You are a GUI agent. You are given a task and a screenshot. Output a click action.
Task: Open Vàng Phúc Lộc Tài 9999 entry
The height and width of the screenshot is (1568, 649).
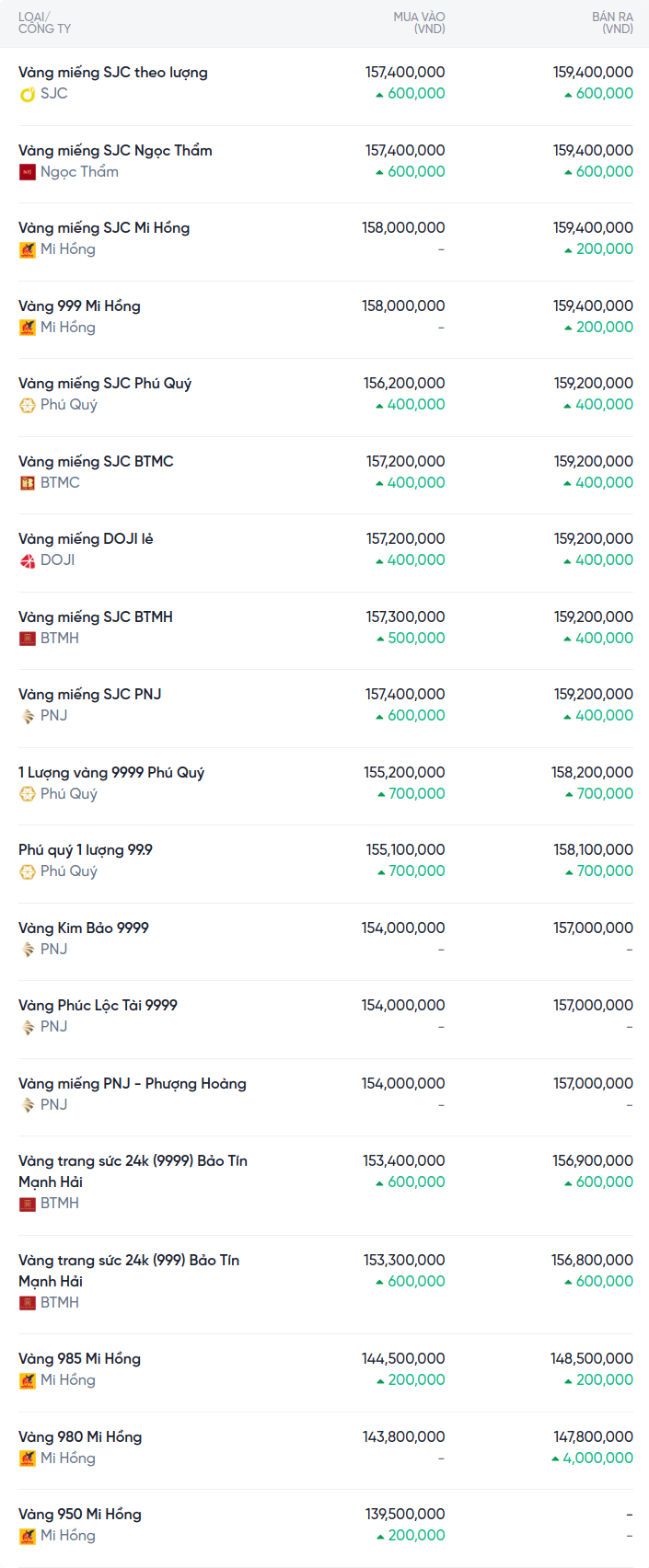click(98, 1006)
